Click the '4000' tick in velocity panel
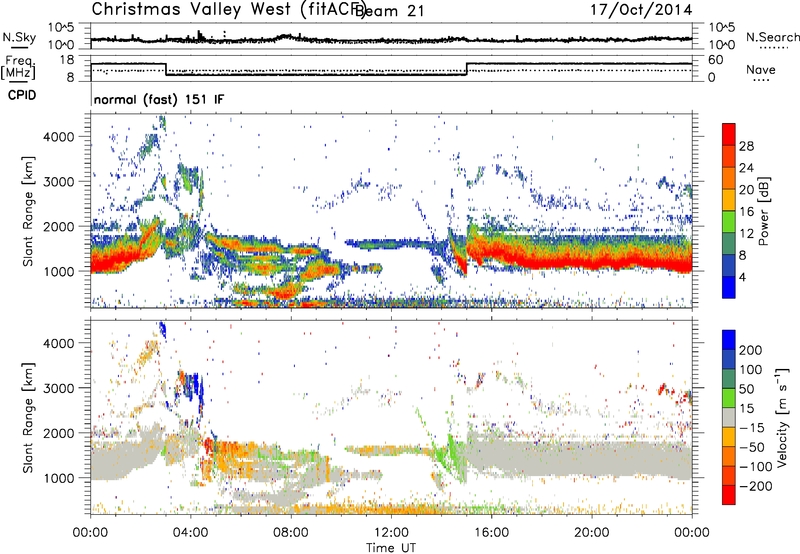Viewport: 800px width, 554px height. [x=59, y=343]
